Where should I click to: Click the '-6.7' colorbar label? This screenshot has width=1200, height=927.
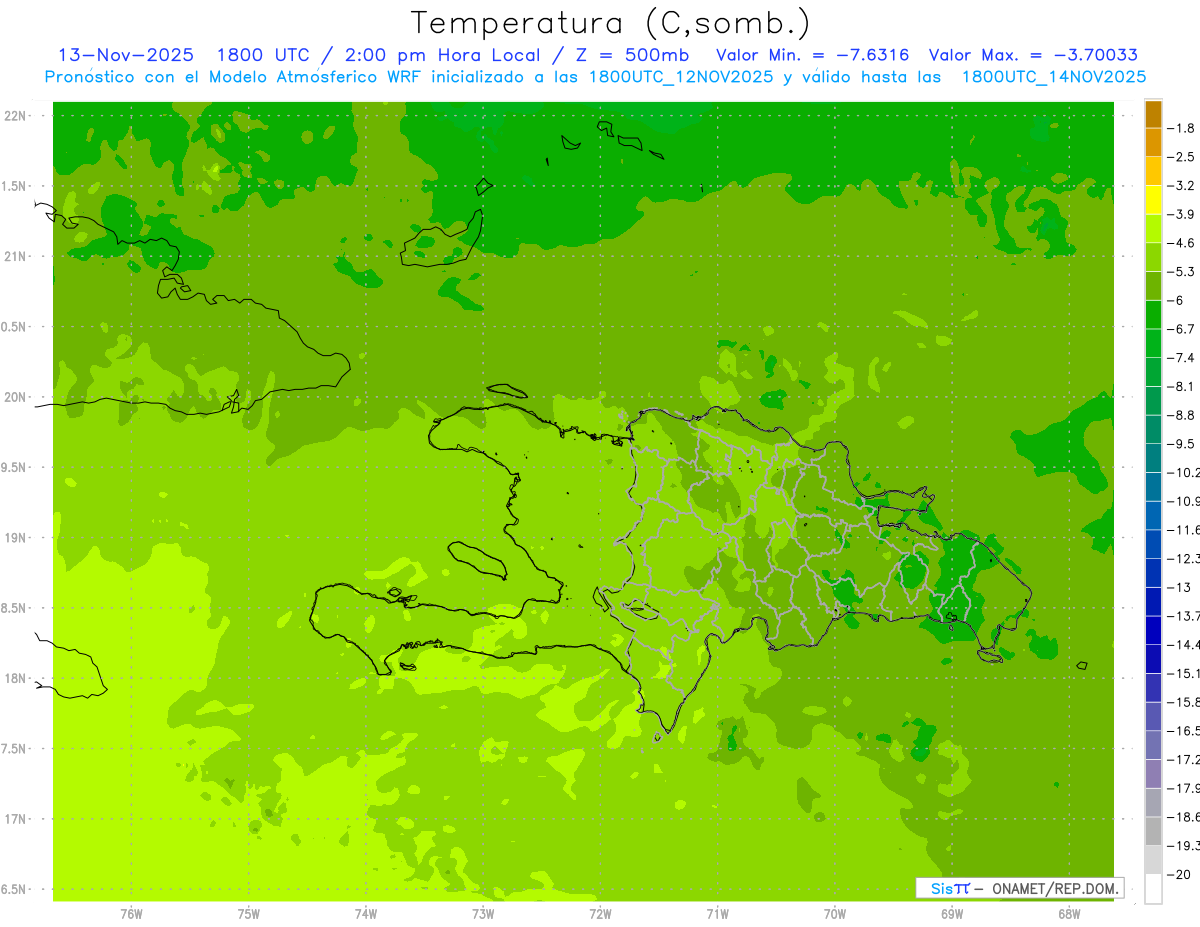(x=1183, y=329)
